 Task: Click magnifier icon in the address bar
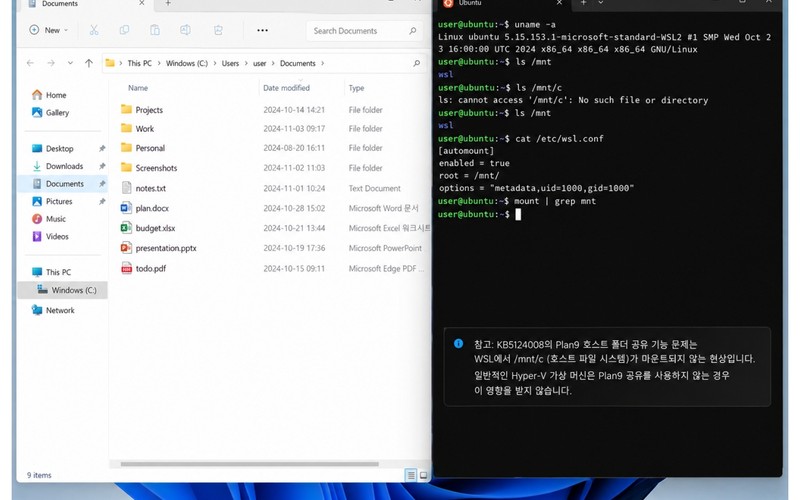pos(416,63)
